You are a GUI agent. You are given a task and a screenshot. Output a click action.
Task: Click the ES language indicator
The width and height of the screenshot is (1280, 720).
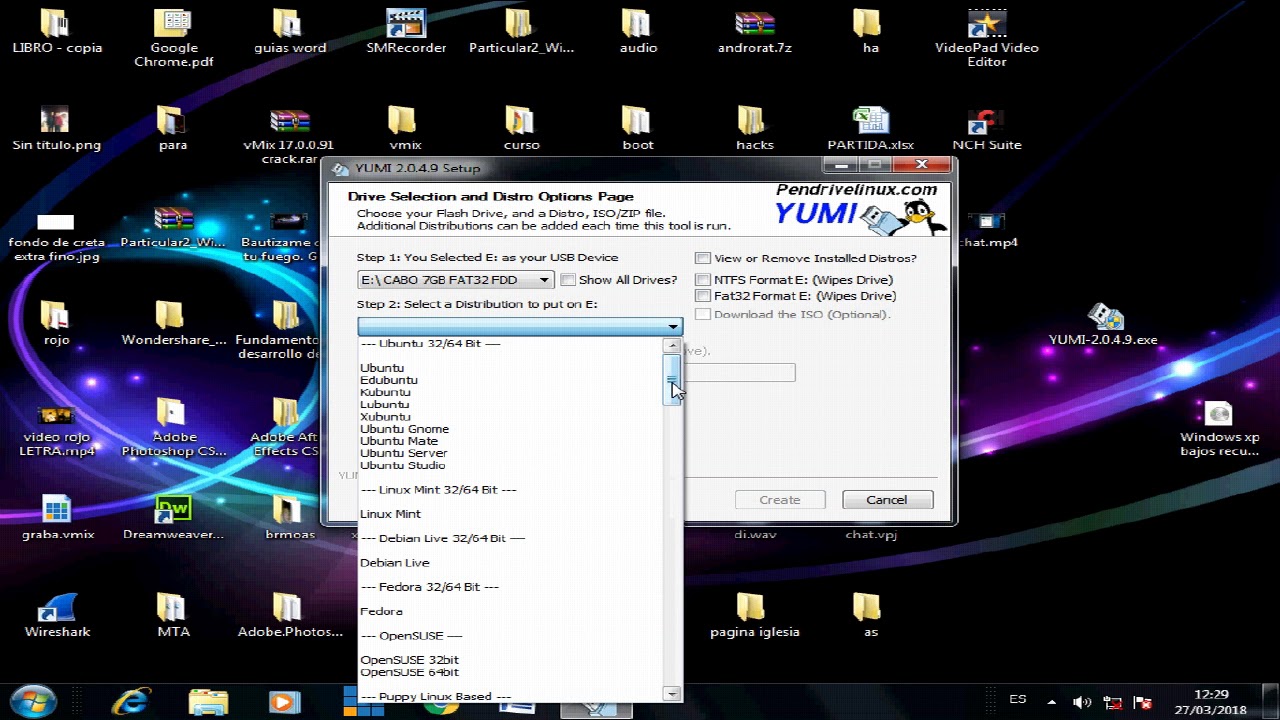[1018, 700]
